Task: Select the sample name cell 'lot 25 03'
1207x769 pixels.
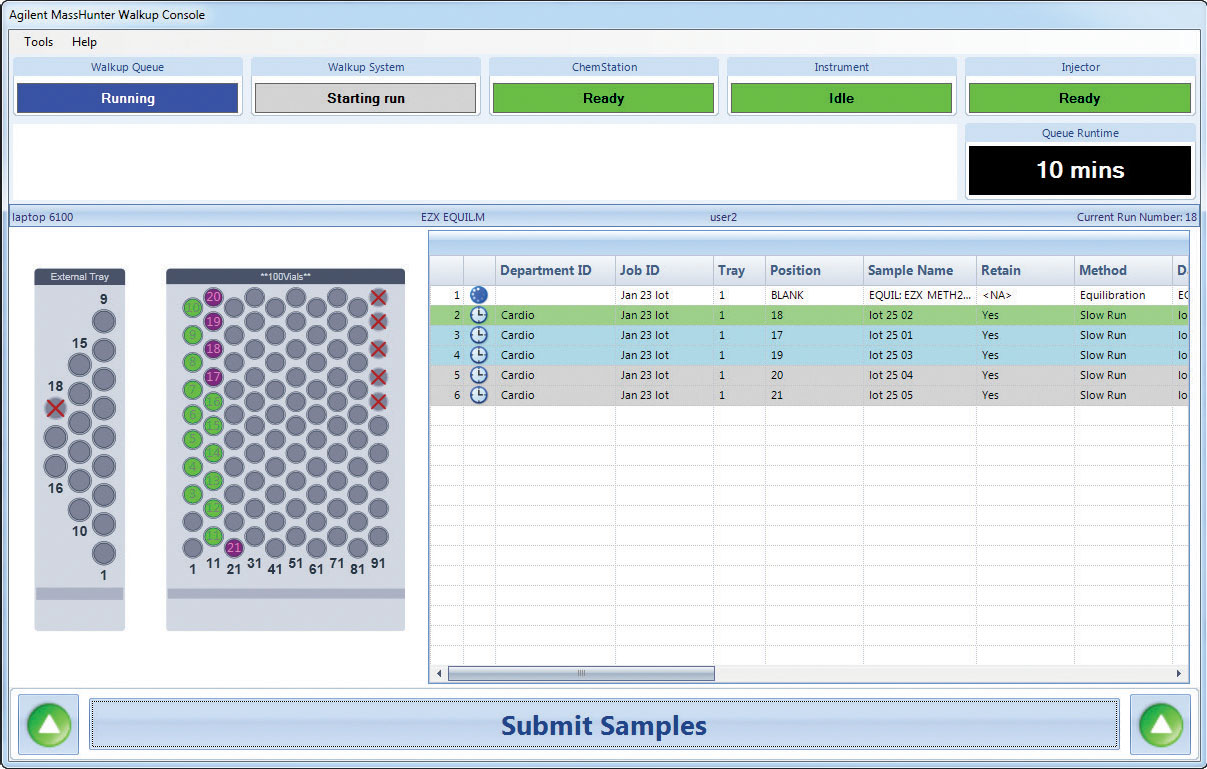Action: click(920, 355)
